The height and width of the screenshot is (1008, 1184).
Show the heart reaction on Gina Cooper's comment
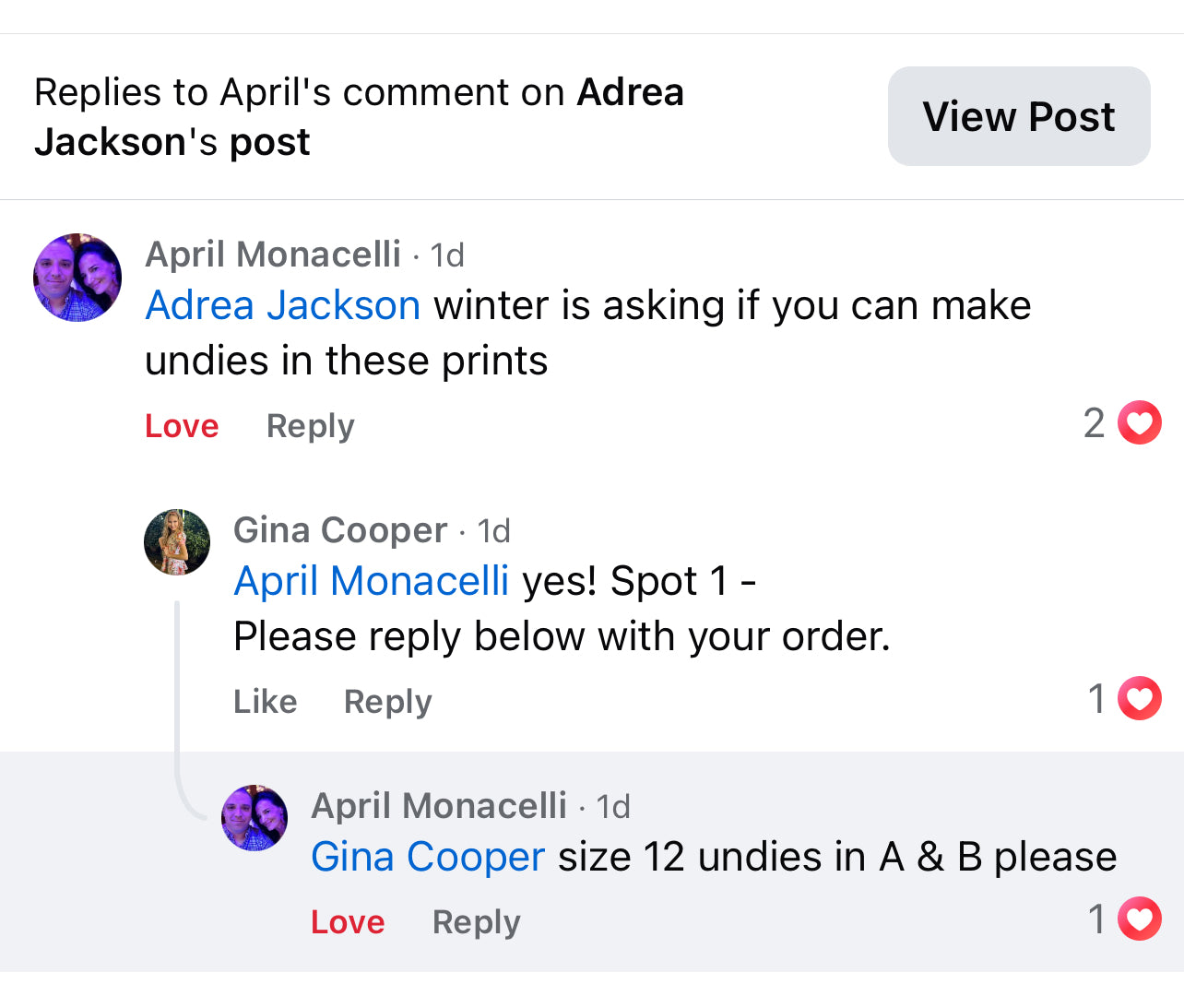pos(1124,698)
